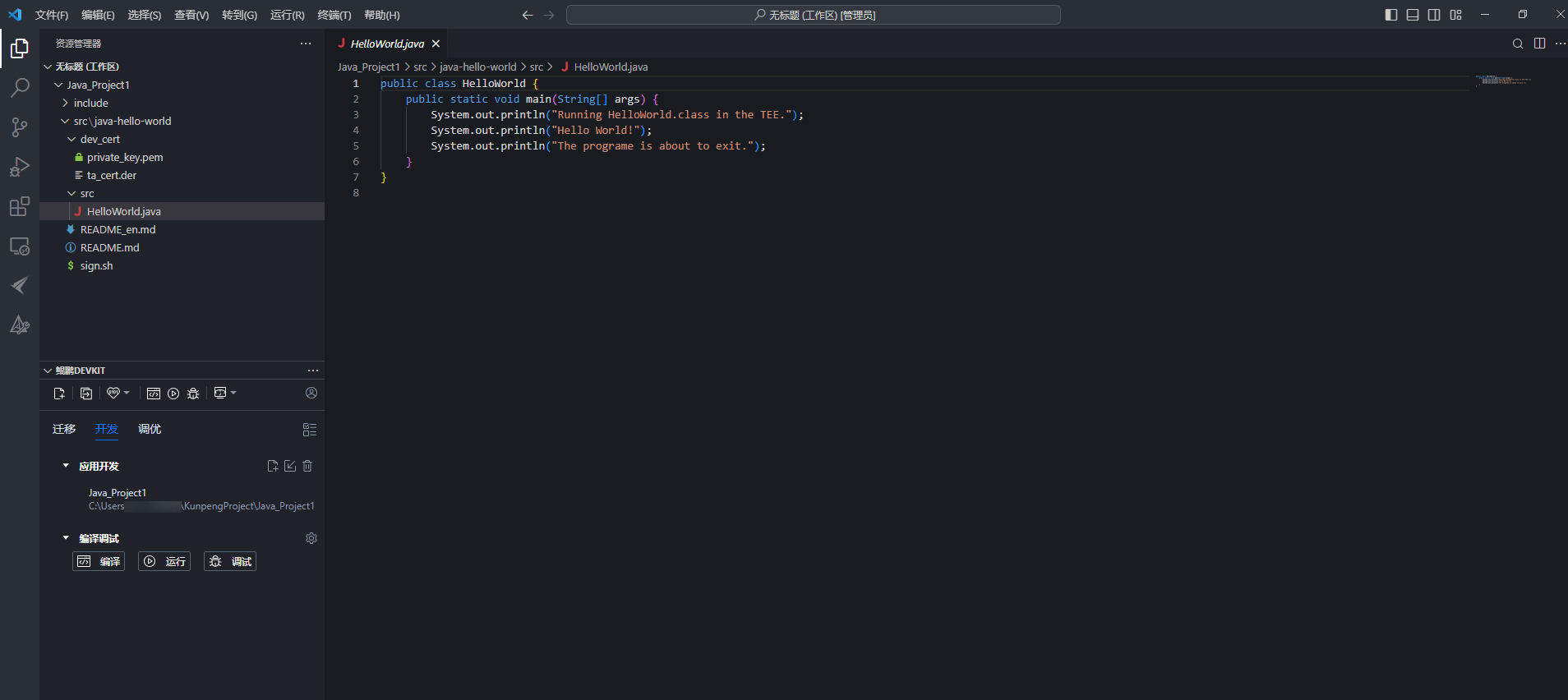This screenshot has height=700, width=1568.
Task: Open the Run and Debug view
Action: point(20,167)
